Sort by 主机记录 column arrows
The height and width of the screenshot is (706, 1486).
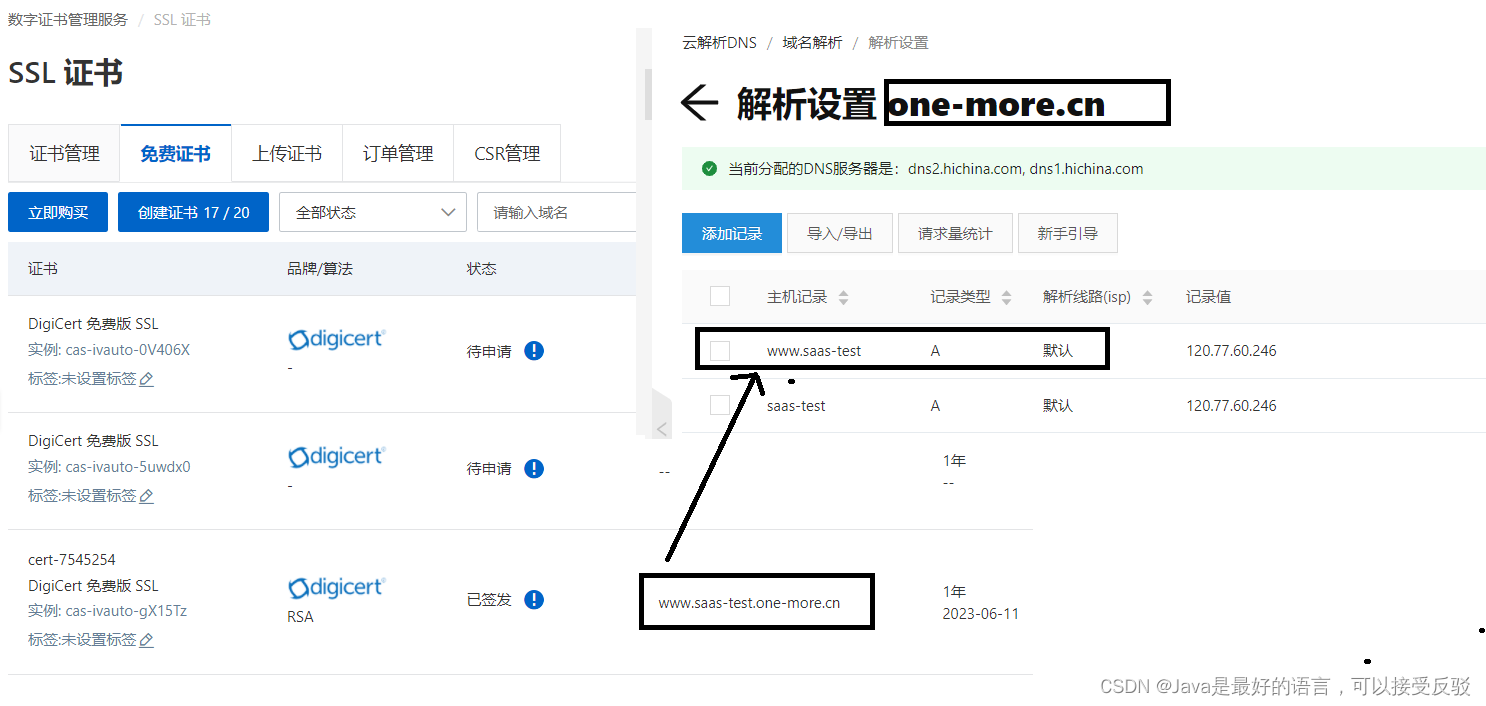pyautogui.click(x=843, y=297)
